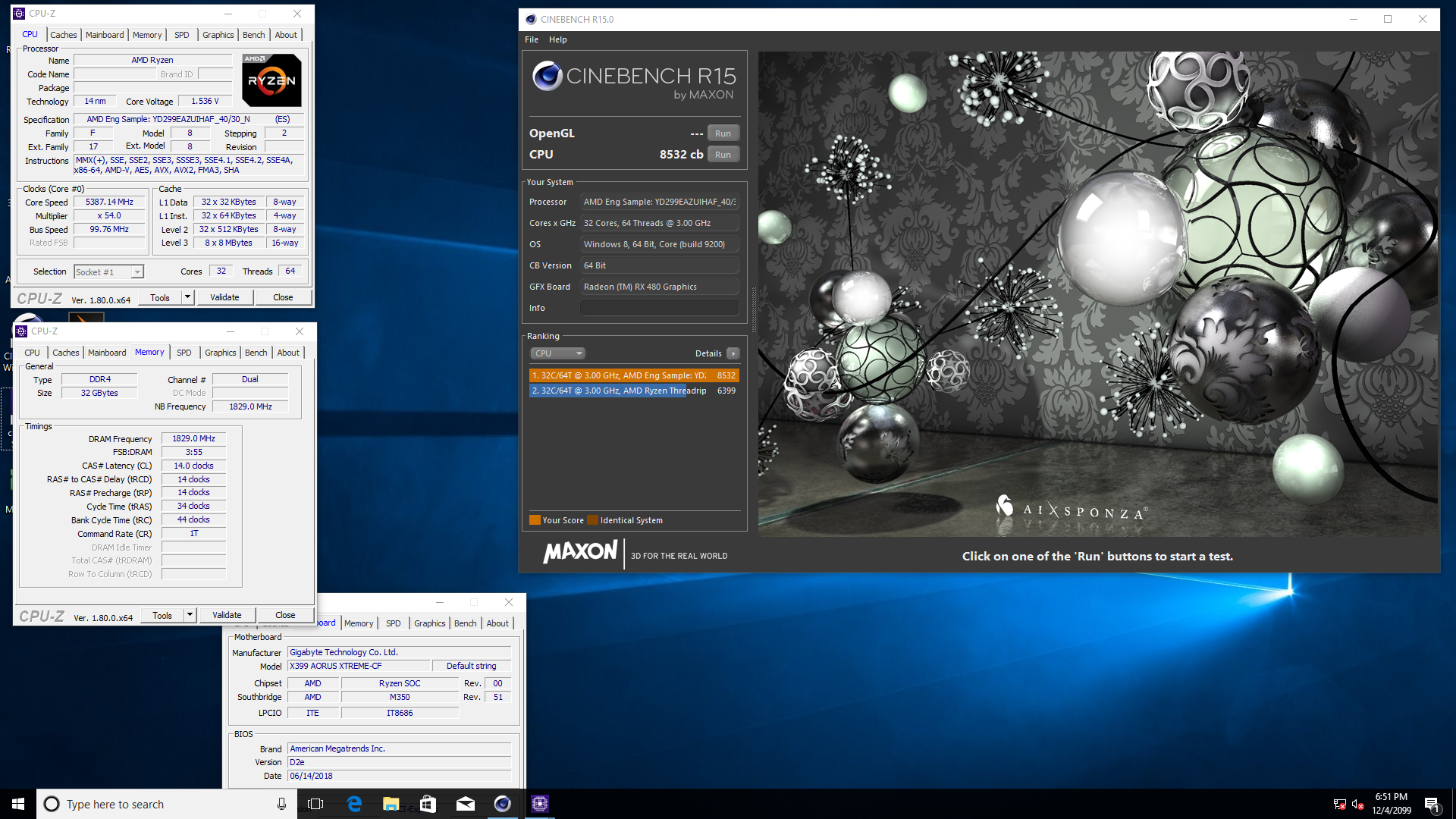Open the CPU ranking dropdown in Cinebench

click(x=557, y=353)
